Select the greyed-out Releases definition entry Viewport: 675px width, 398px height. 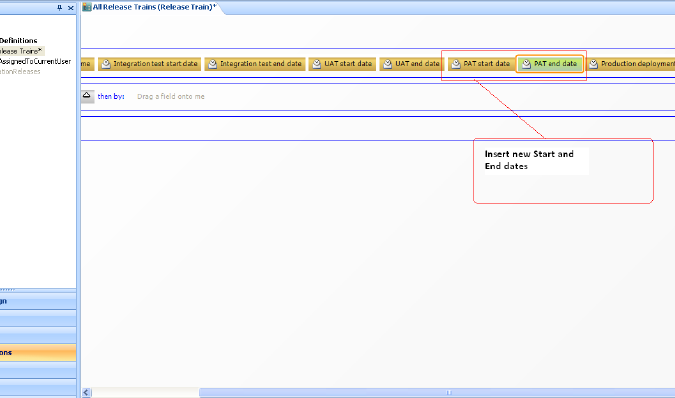(20, 71)
